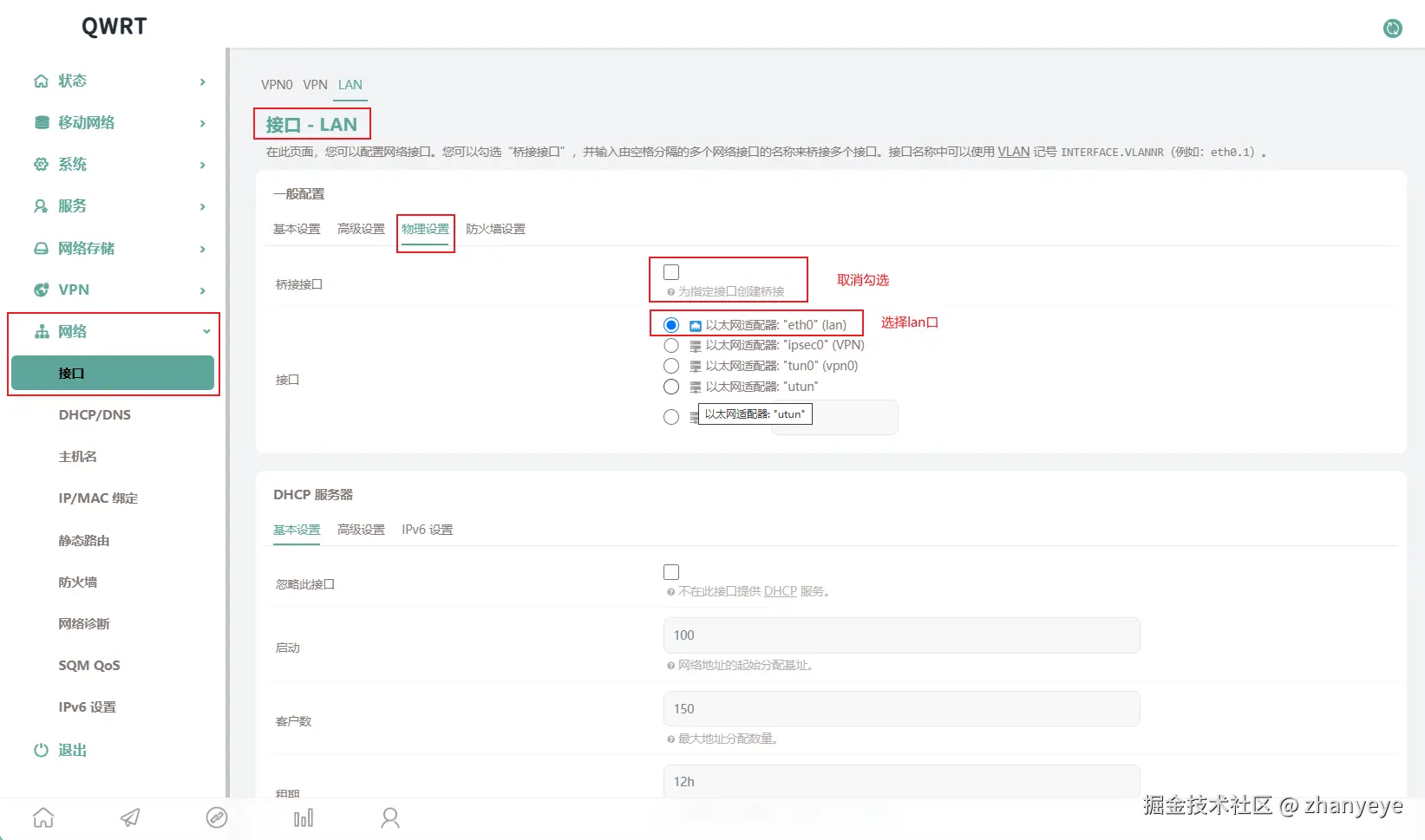Expand the 移动网络 menu chevron
The height and width of the screenshot is (840, 1425).
pos(203,123)
